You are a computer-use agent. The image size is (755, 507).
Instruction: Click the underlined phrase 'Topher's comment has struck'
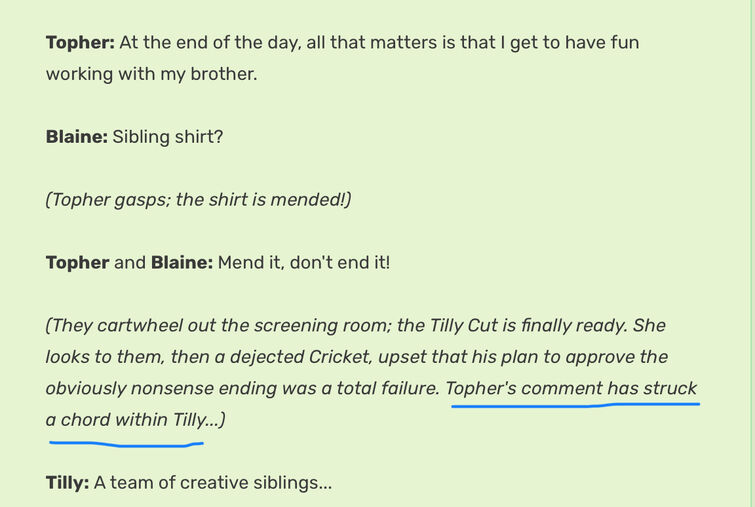[571, 388]
